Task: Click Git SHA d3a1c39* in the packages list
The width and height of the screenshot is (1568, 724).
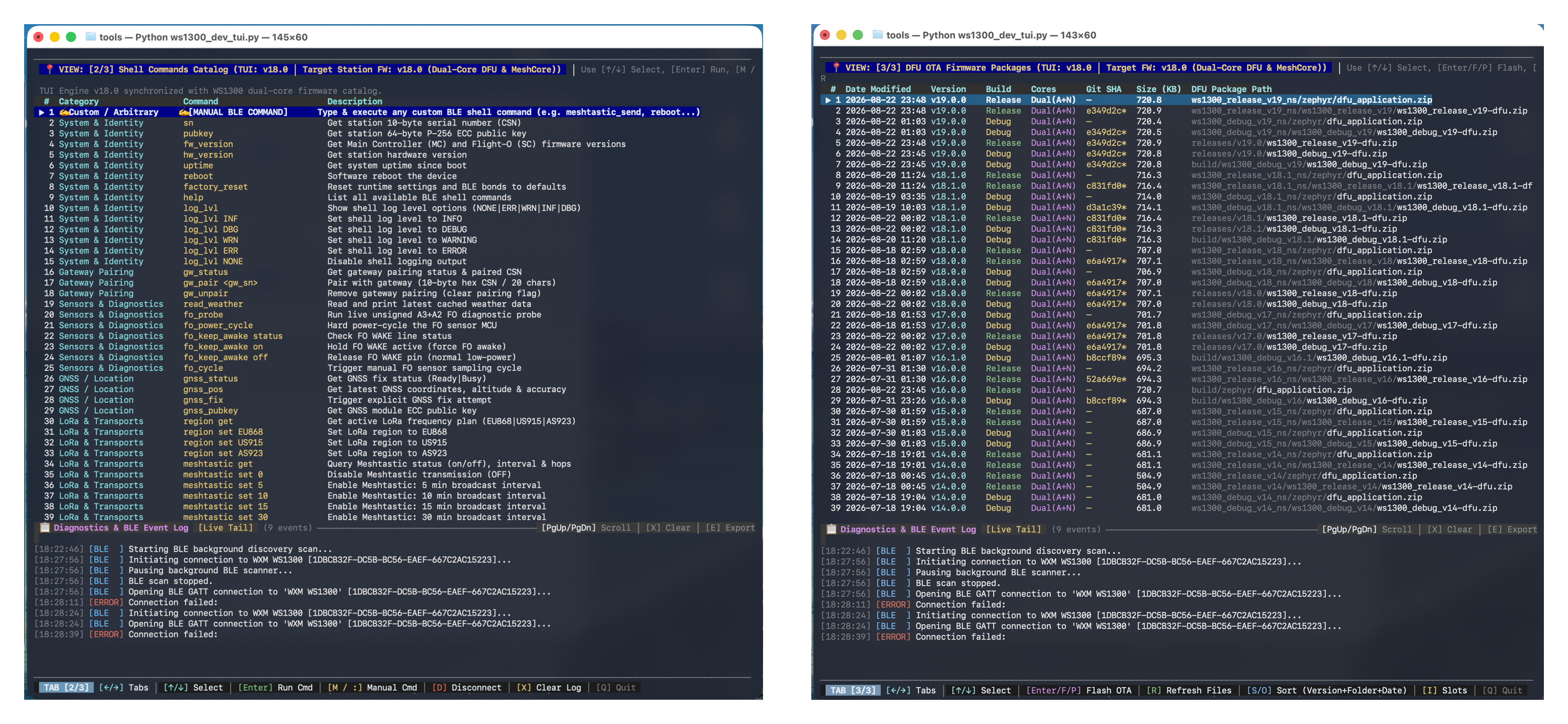Action: pyautogui.click(x=1106, y=208)
